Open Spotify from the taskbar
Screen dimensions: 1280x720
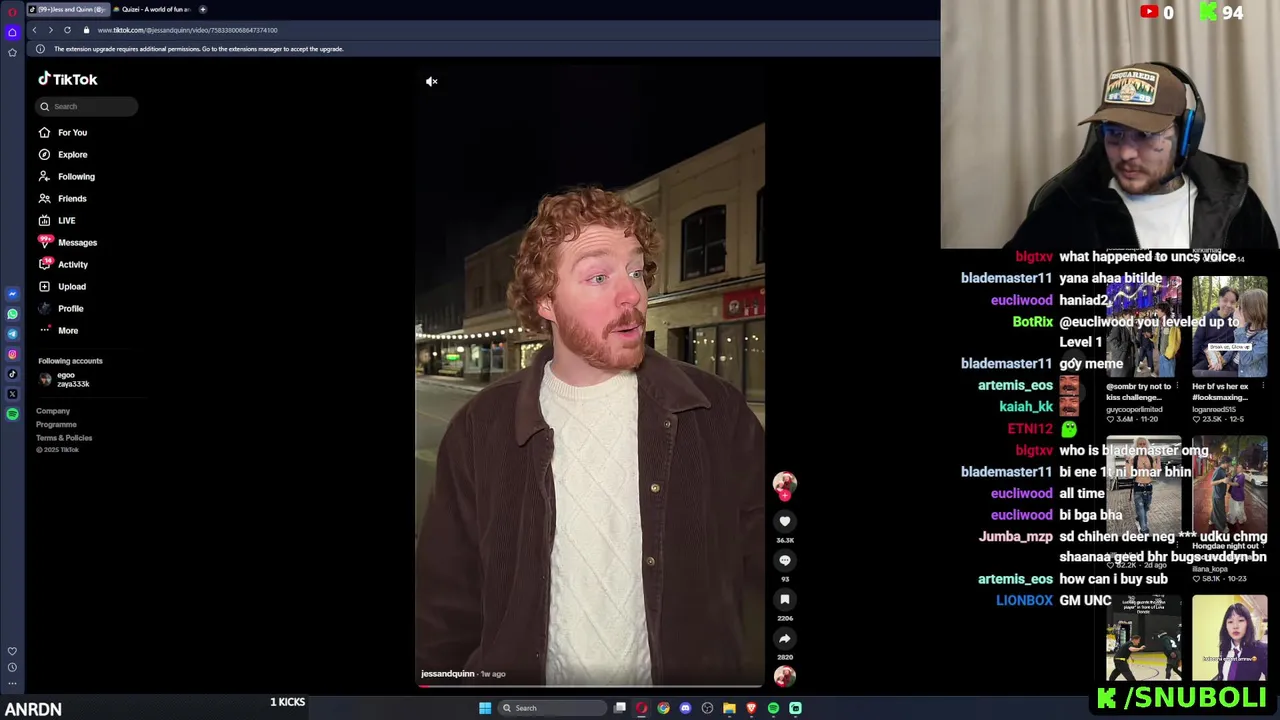pos(773,708)
